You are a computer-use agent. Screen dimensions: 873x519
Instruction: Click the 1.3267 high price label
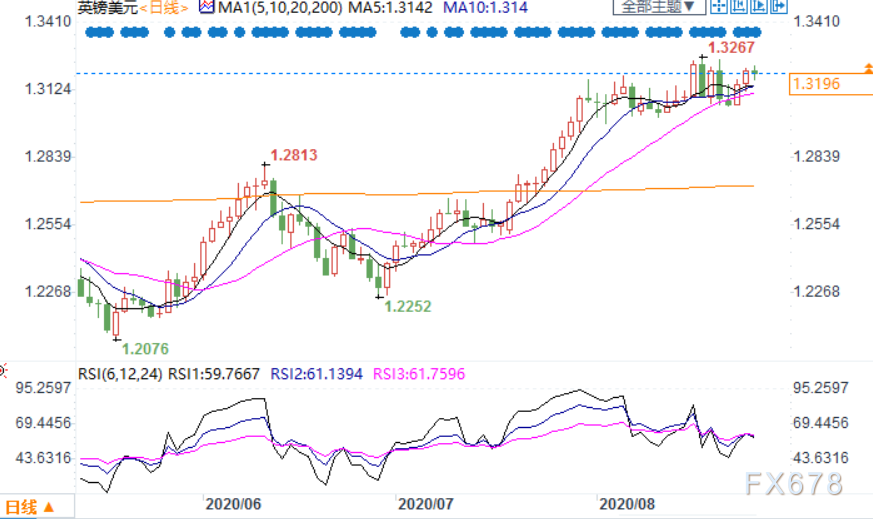pyautogui.click(x=731, y=47)
